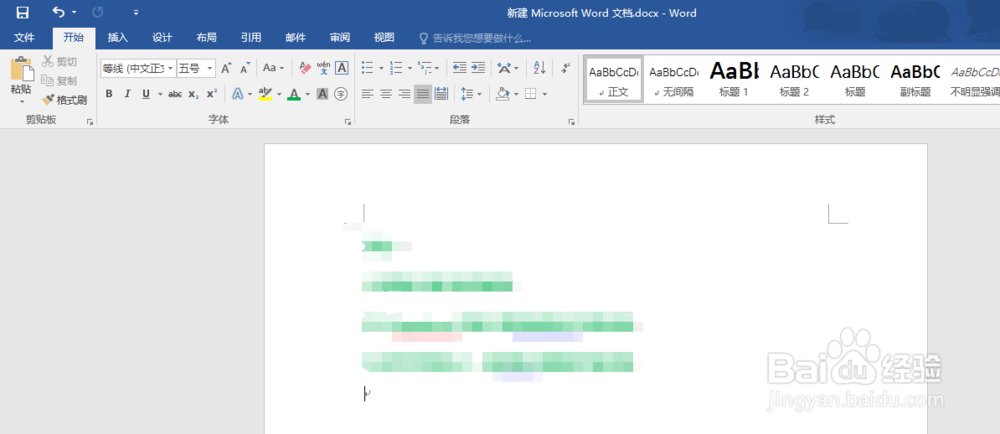Switch to the 布局 tab
Screen dimensions: 1000x434
[207, 38]
